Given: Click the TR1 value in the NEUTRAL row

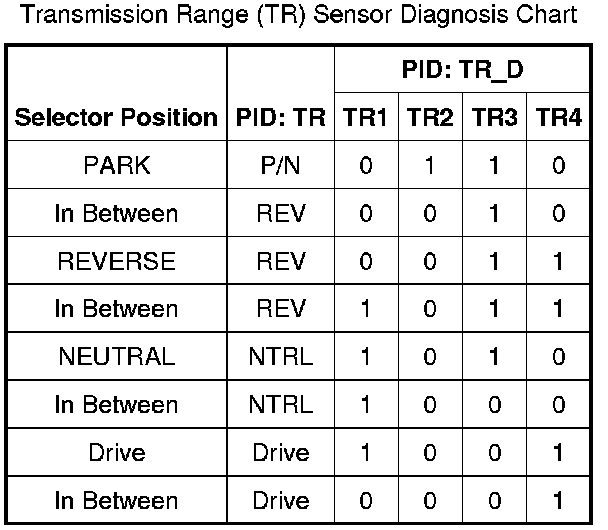Looking at the screenshot, I should coord(366,357).
